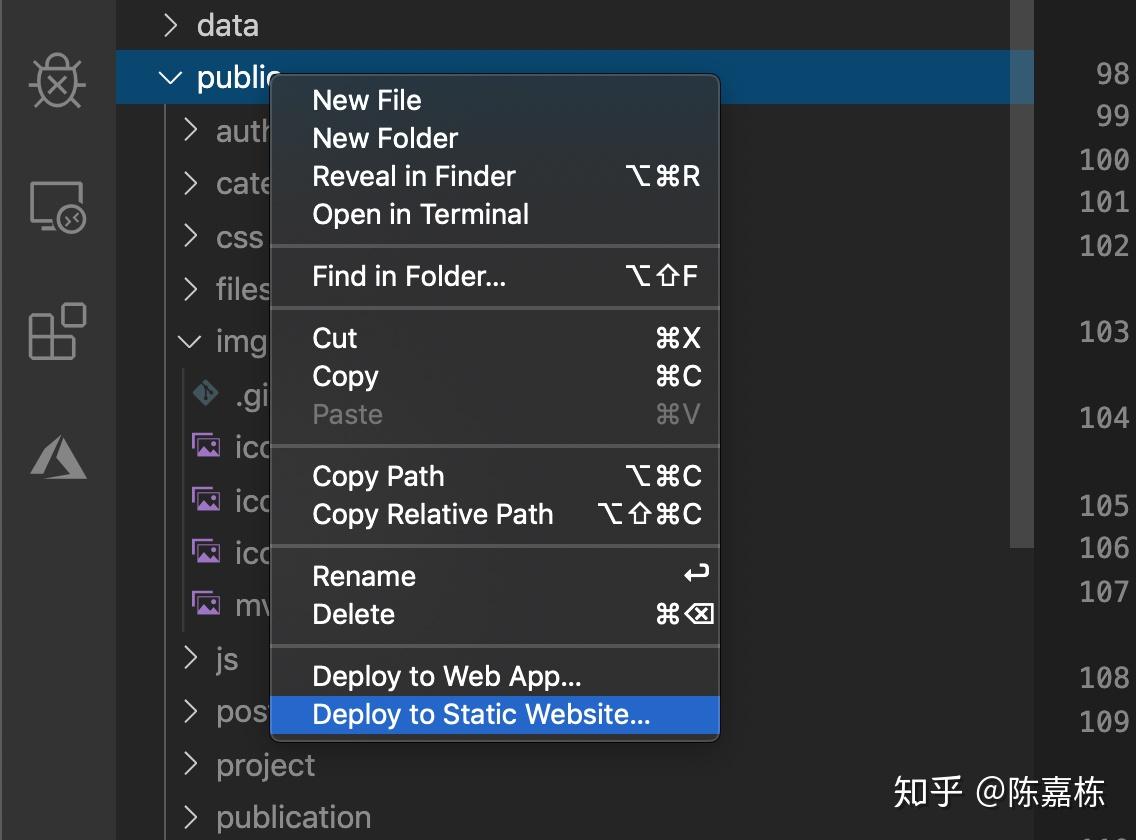
Task: Select Deploy to Web App
Action: (x=446, y=677)
